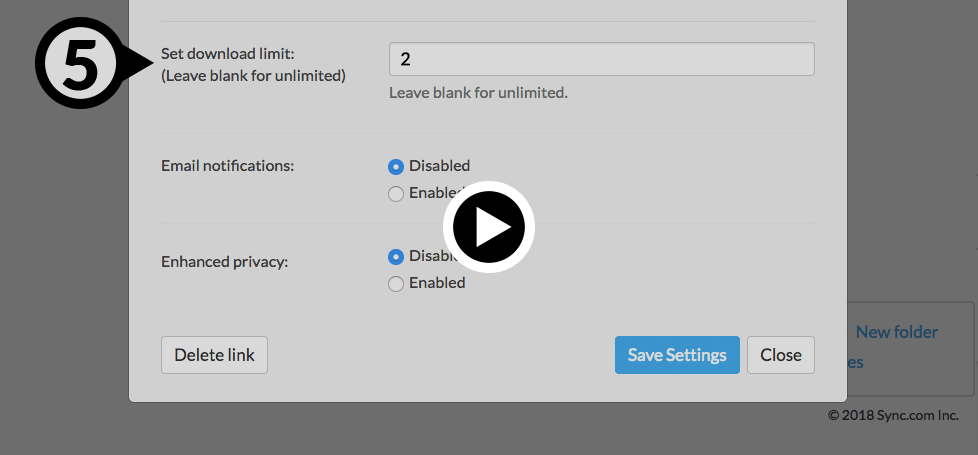
Task: Click the Delete link button
Action: pos(214,355)
